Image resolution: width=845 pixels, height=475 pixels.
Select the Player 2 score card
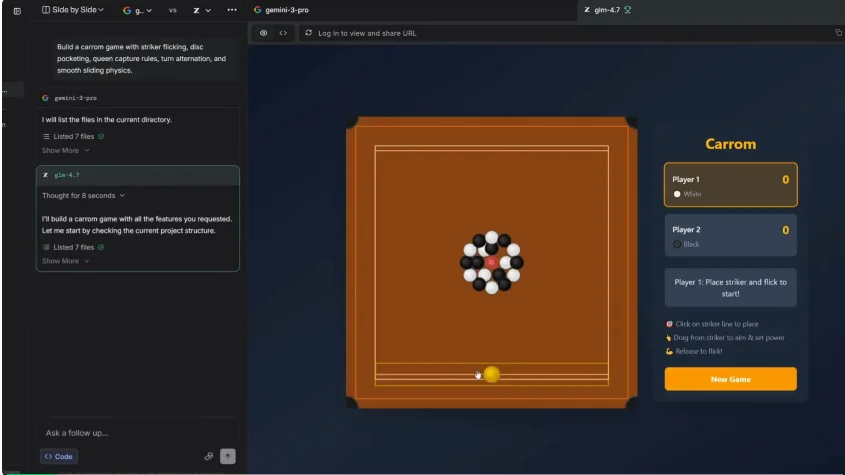(730, 236)
